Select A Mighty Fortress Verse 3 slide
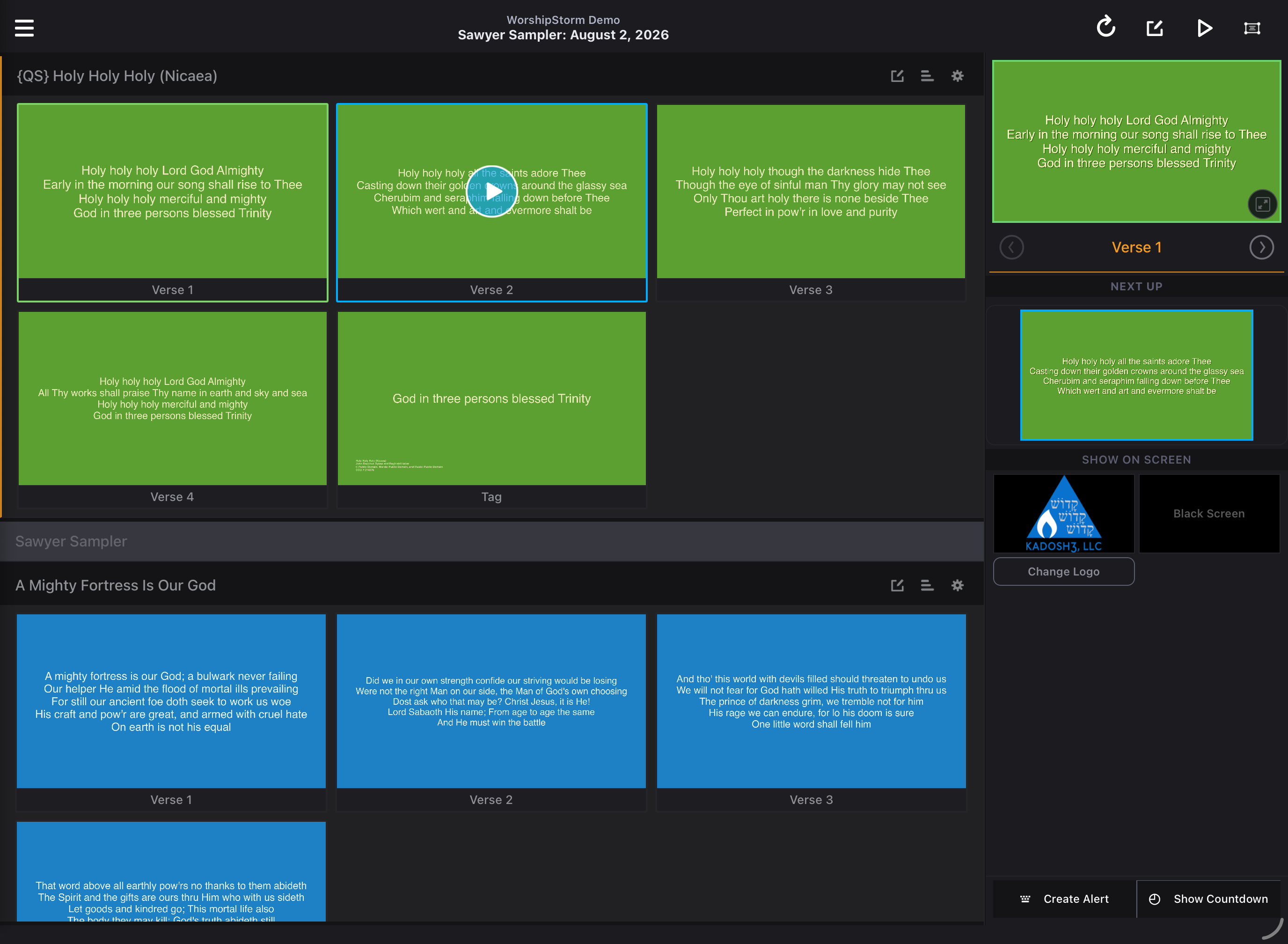The width and height of the screenshot is (1288, 944). pos(811,712)
